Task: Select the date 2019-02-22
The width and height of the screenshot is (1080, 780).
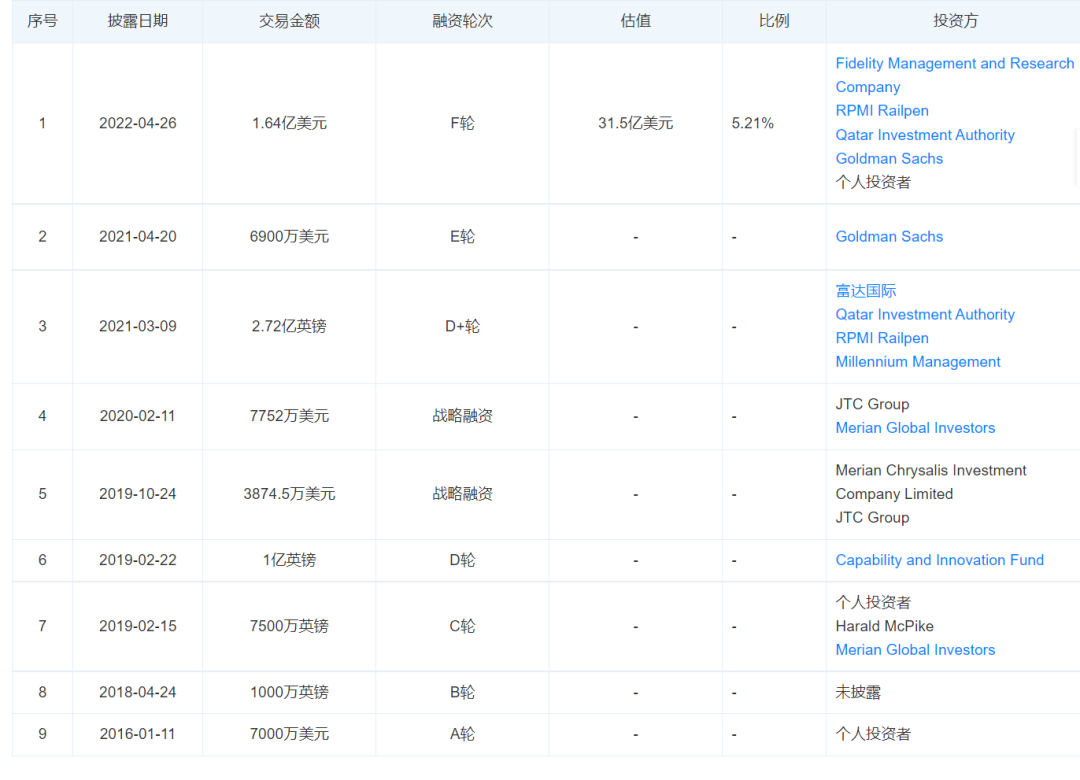Action: click(138, 560)
